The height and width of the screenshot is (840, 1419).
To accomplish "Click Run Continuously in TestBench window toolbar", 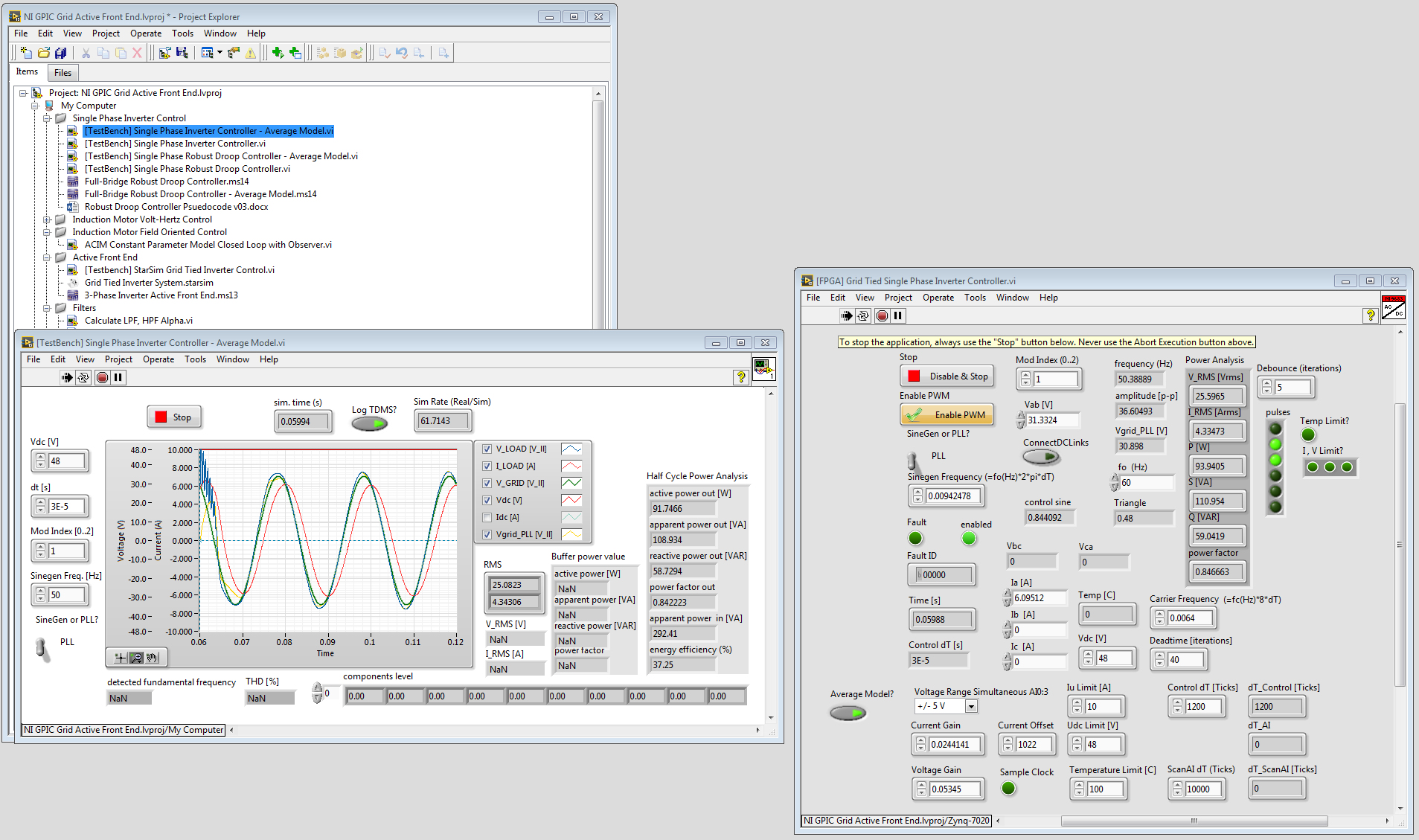I will [x=84, y=378].
